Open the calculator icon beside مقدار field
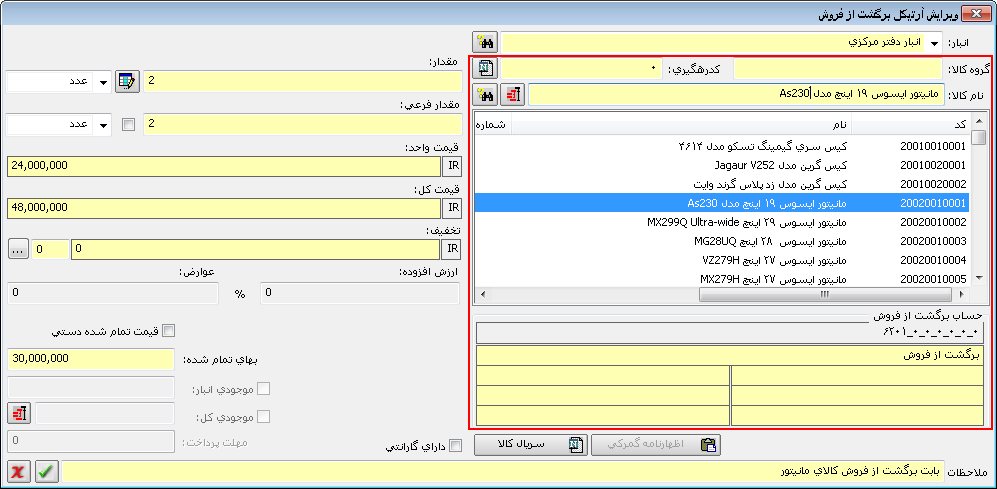 (127, 81)
